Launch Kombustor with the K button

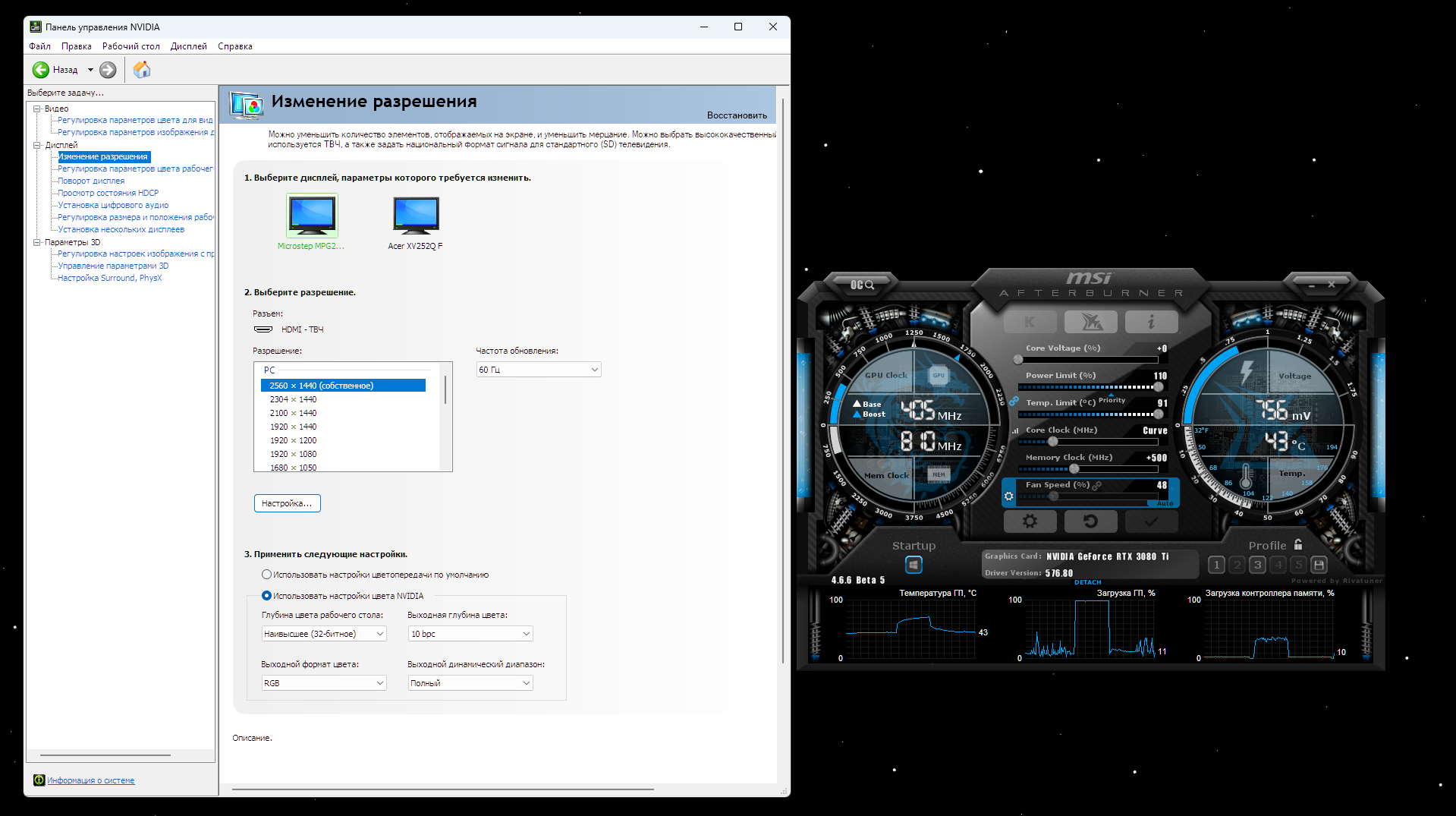[x=1030, y=322]
